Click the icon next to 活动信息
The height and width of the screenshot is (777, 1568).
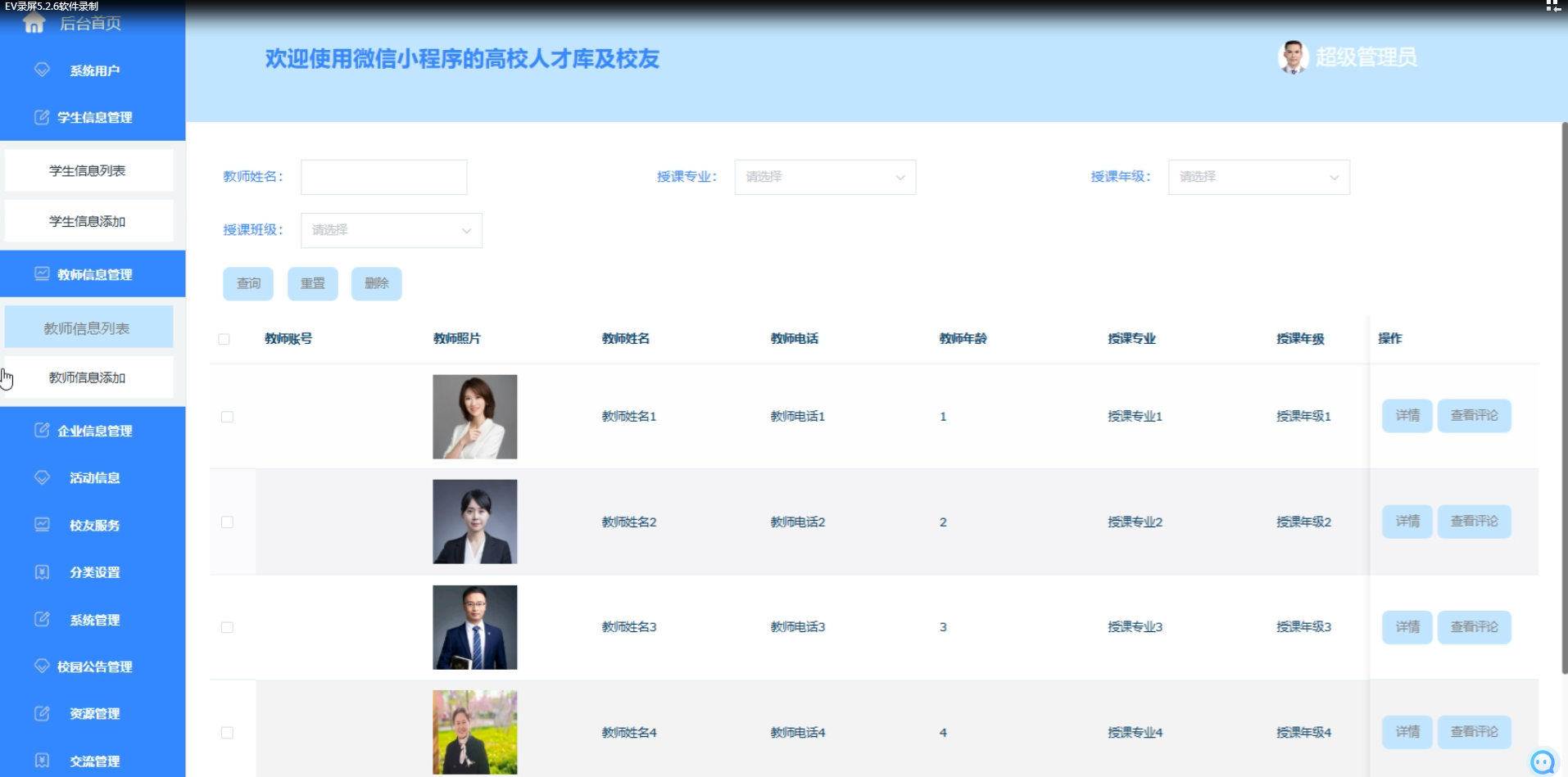pos(42,477)
